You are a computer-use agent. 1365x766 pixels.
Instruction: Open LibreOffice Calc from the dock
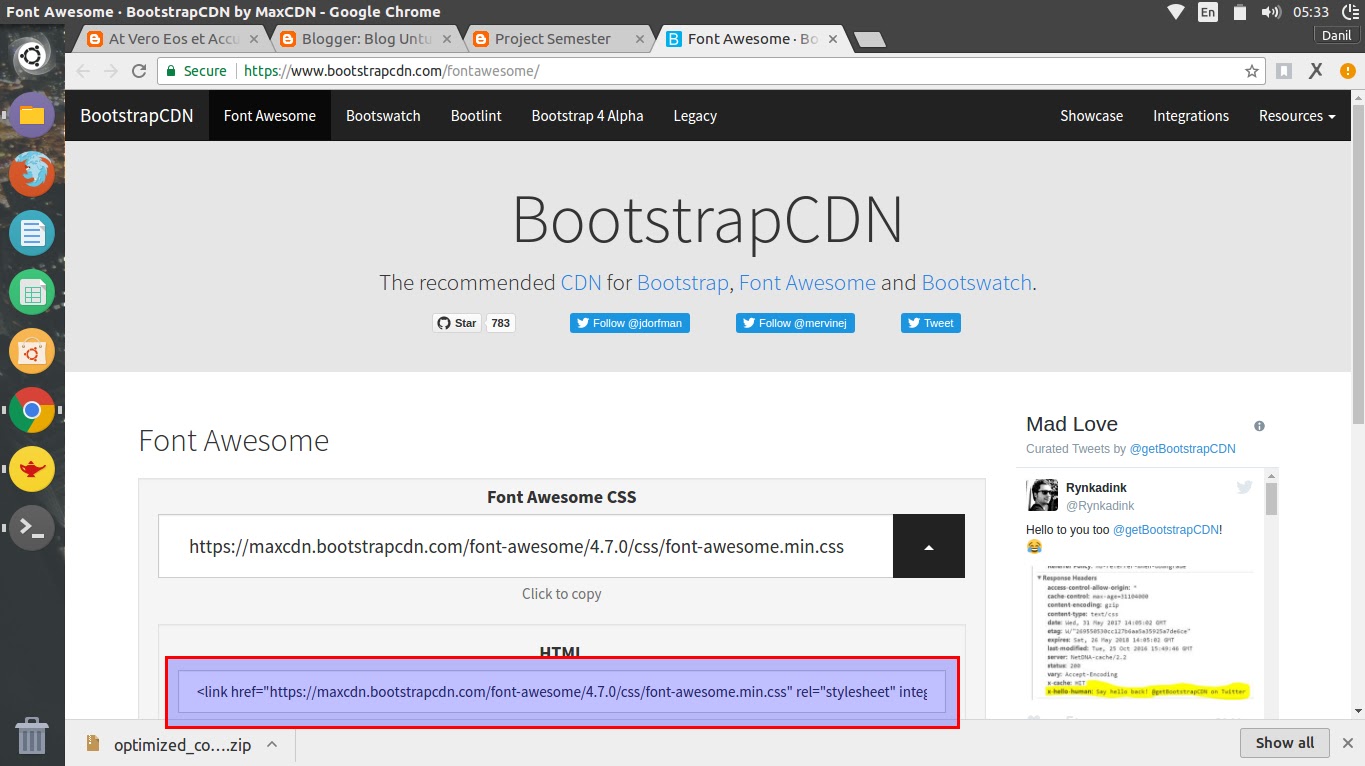[x=31, y=293]
